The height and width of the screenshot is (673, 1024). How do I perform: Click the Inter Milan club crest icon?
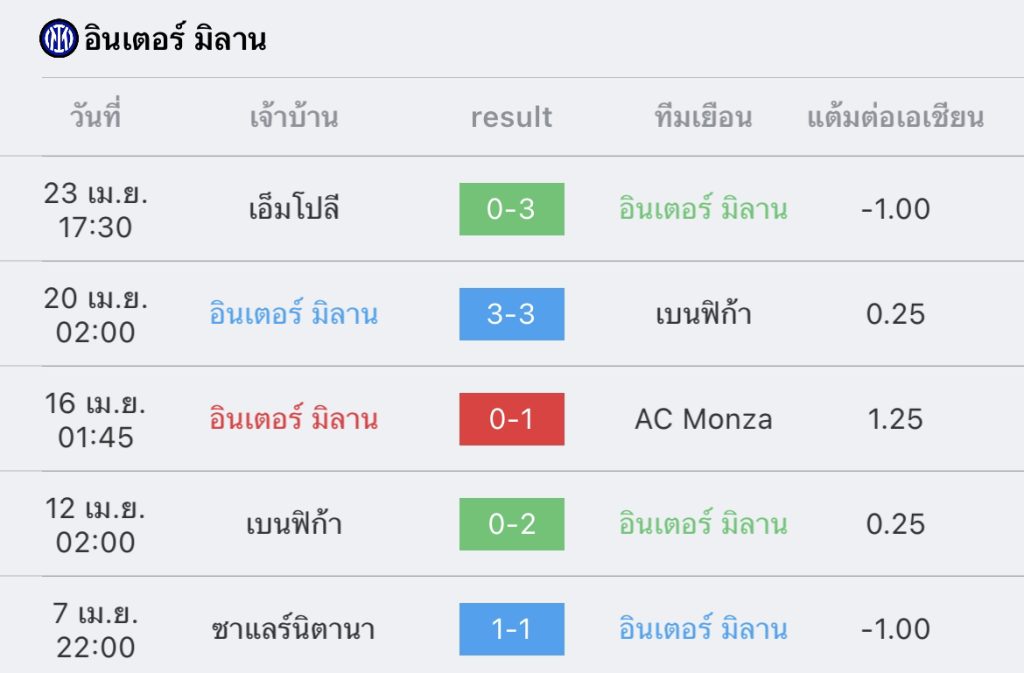point(59,39)
